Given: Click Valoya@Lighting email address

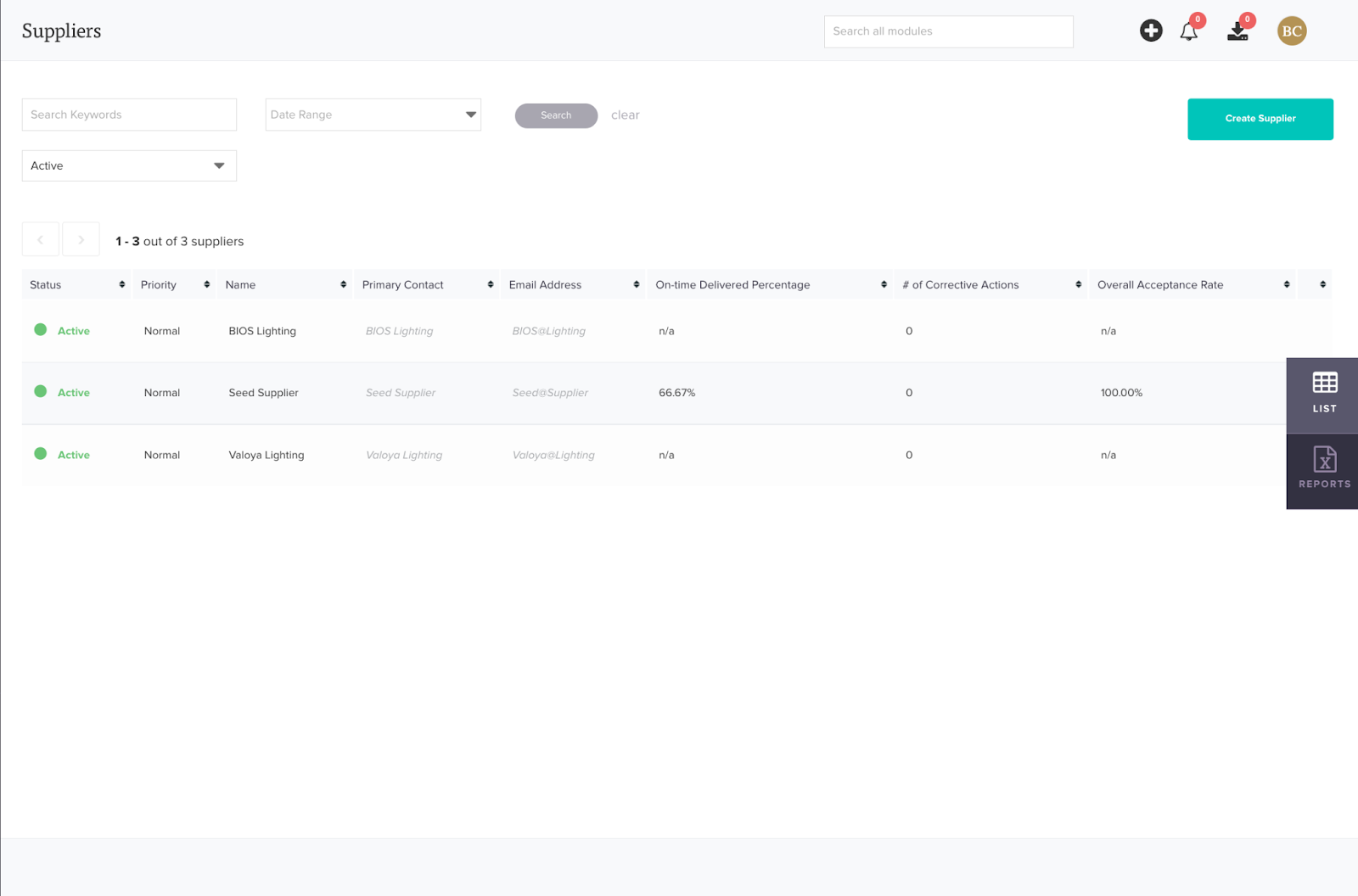Looking at the screenshot, I should (553, 455).
